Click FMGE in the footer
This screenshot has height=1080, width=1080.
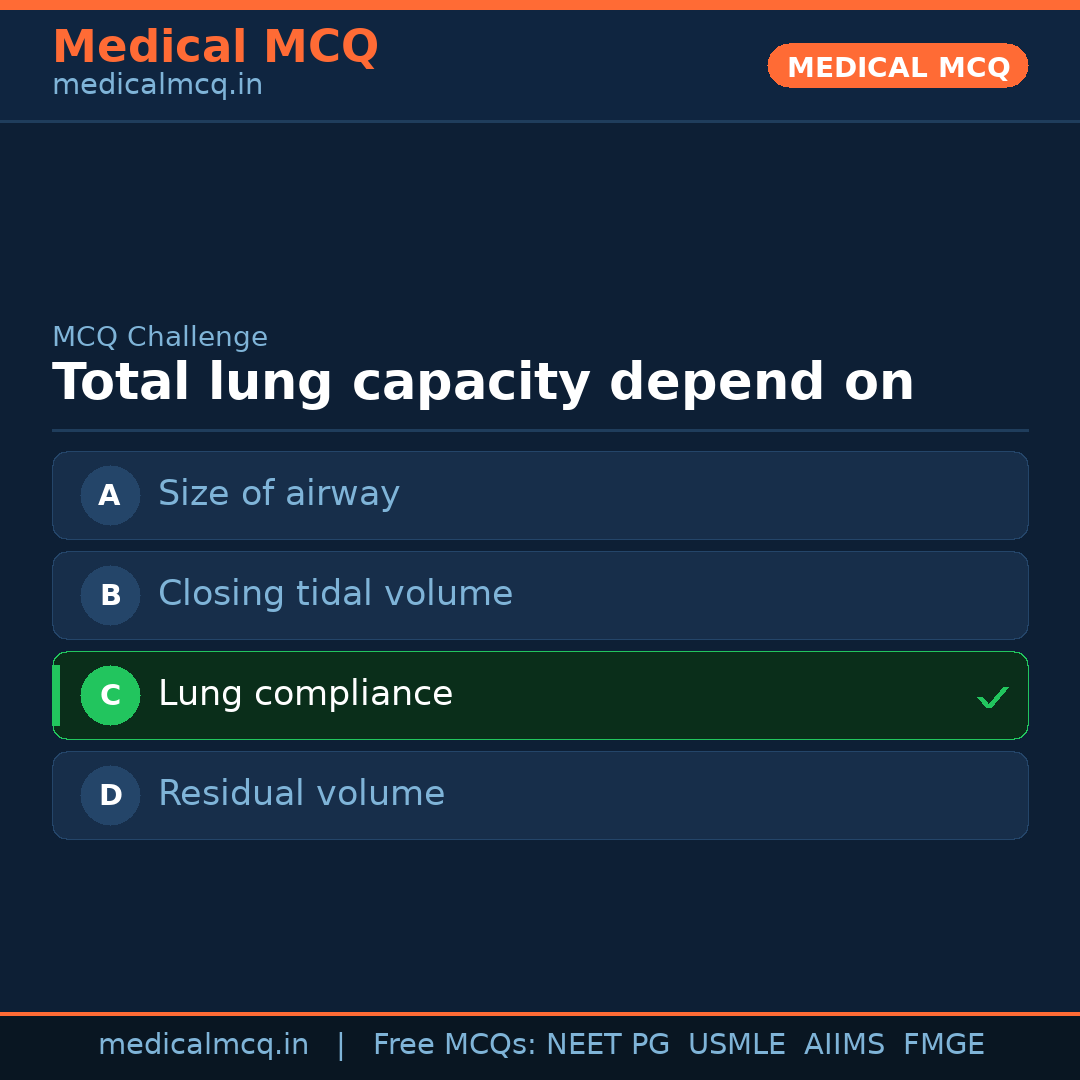coord(943,1045)
